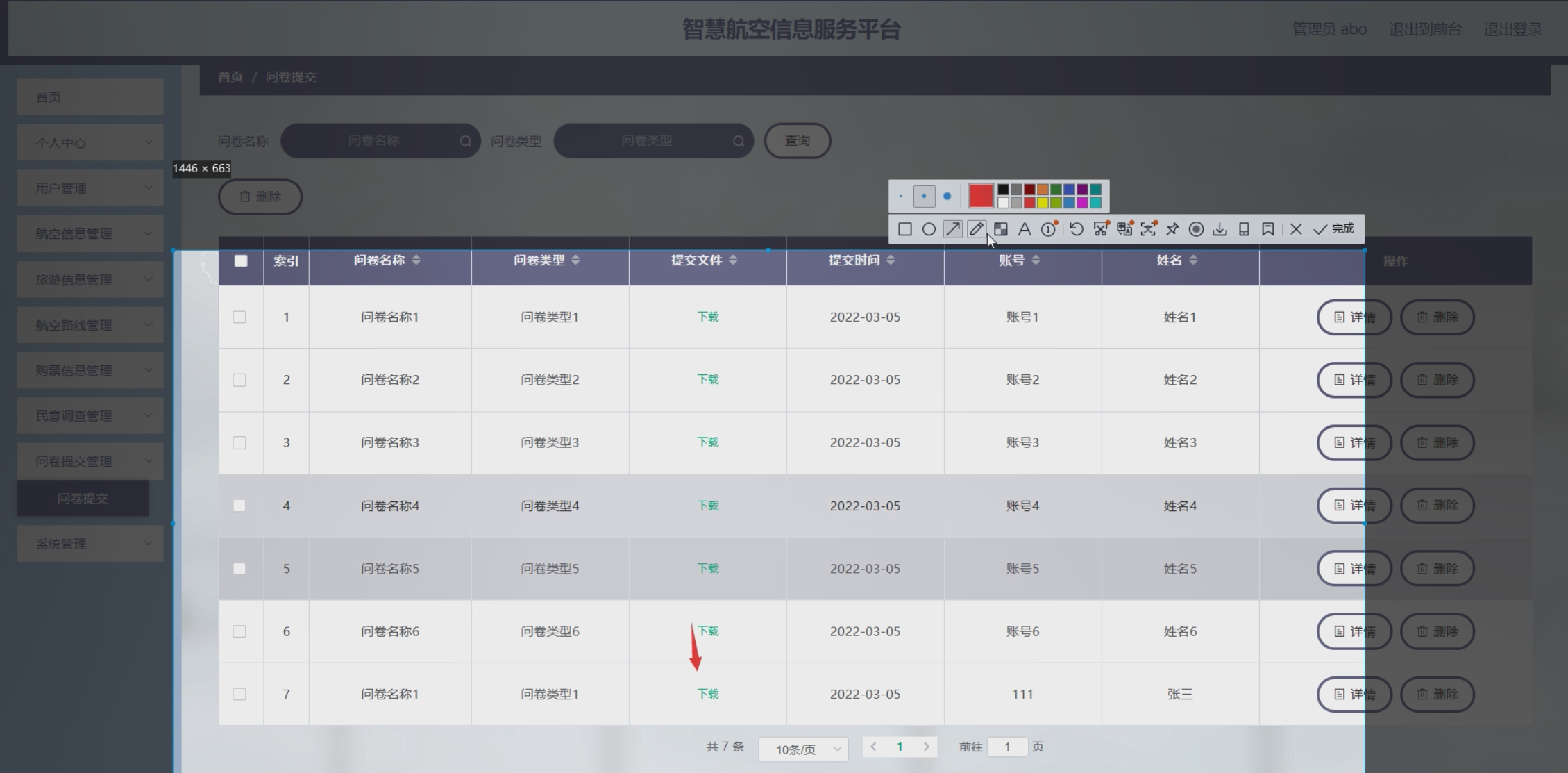Click the 查询 search button
Viewport: 1568px width, 773px height.
tap(797, 141)
